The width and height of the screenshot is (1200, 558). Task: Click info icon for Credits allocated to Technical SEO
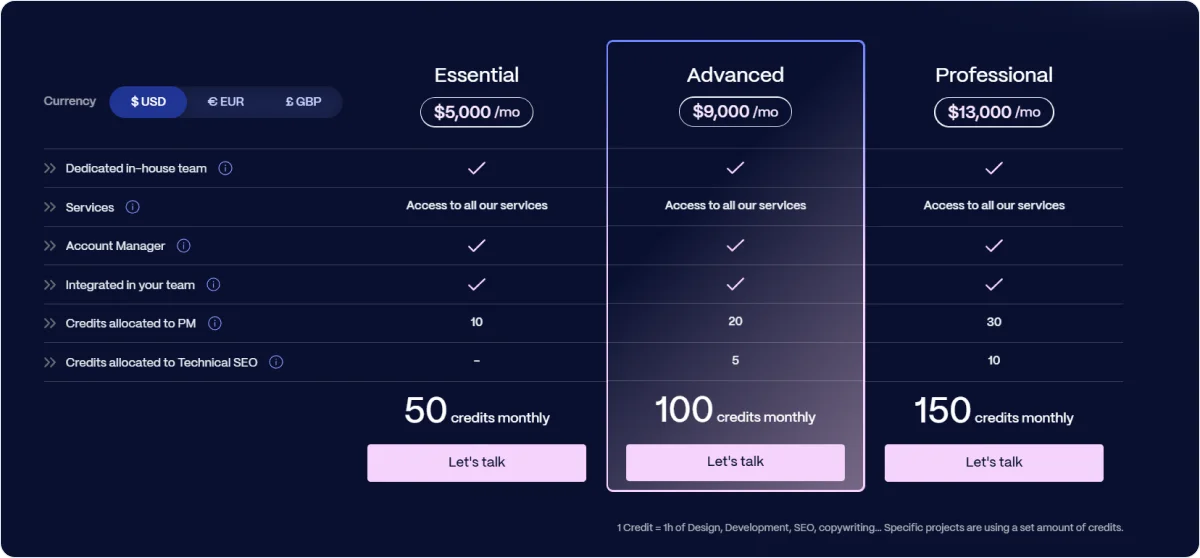(x=276, y=362)
